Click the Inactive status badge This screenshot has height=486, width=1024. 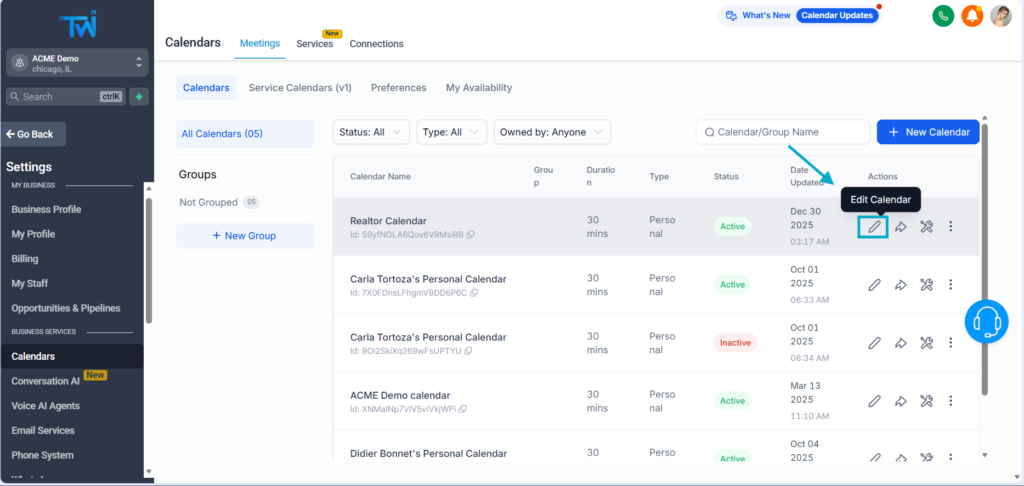tap(735, 343)
